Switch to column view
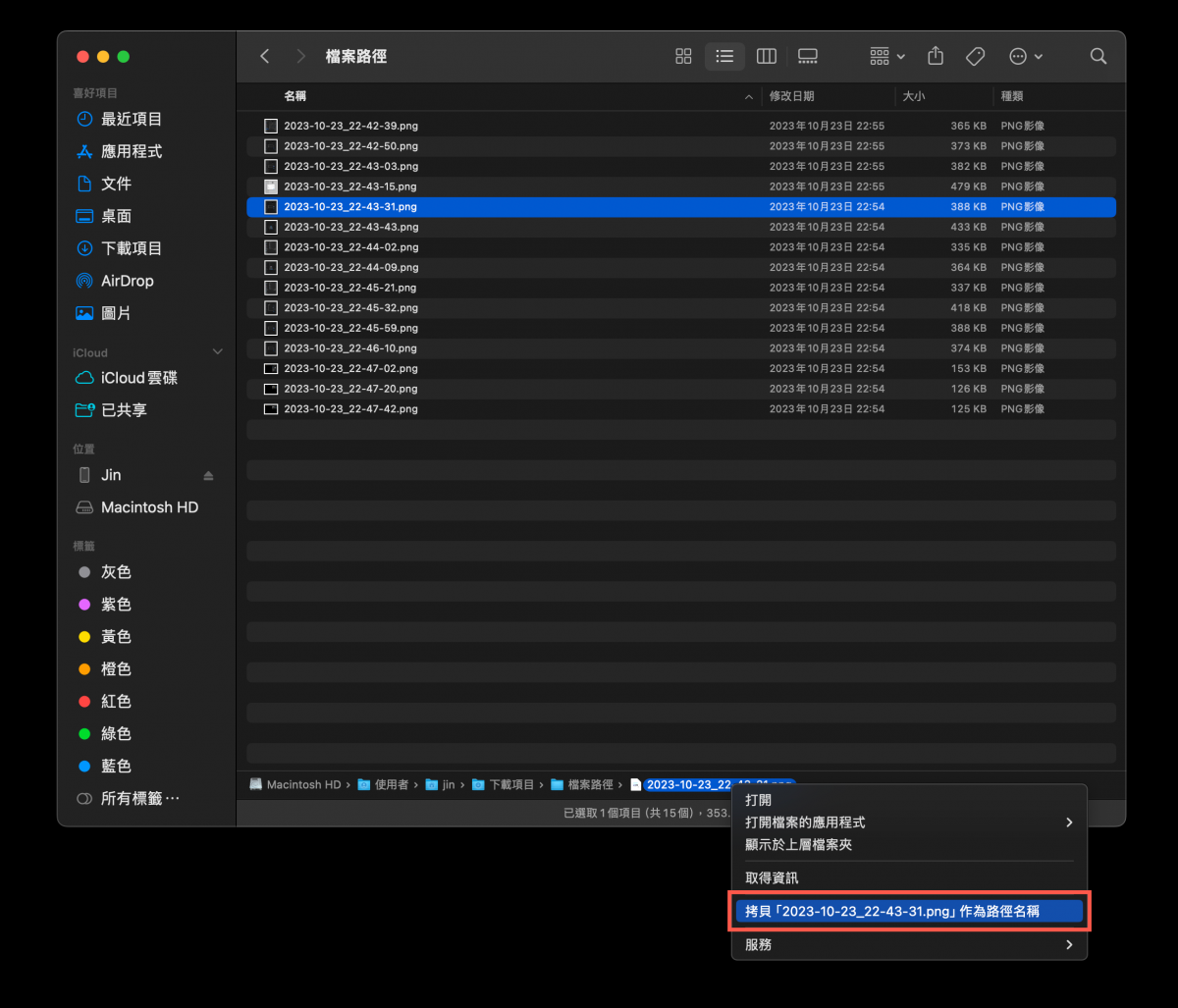 tap(767, 56)
